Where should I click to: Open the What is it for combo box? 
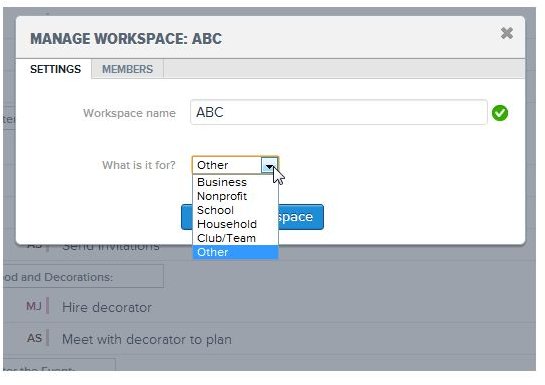coord(235,165)
